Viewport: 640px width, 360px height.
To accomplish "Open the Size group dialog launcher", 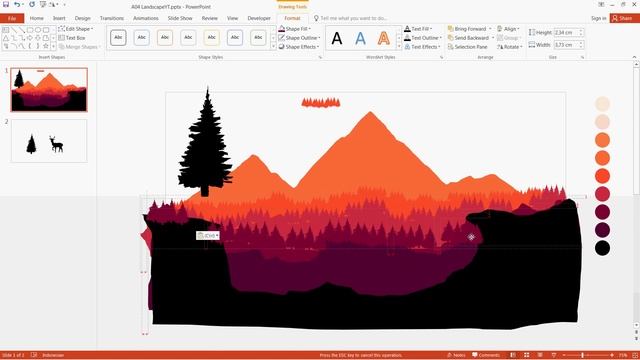I will pos(582,58).
